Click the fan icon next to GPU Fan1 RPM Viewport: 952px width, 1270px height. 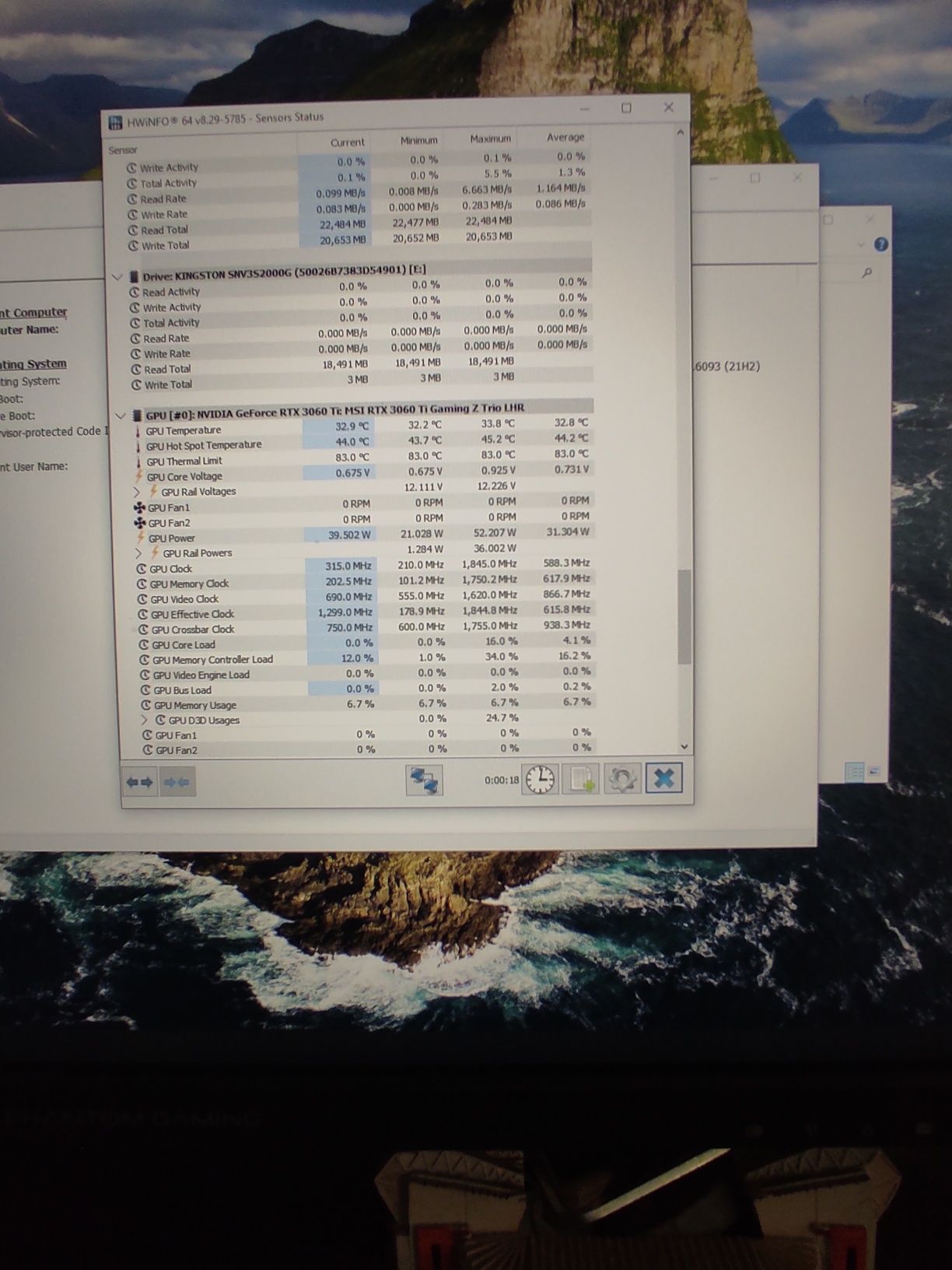[140, 507]
